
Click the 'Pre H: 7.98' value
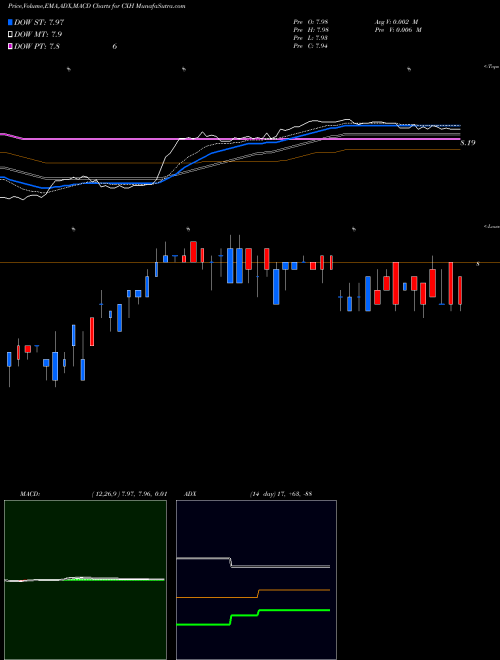point(311,30)
